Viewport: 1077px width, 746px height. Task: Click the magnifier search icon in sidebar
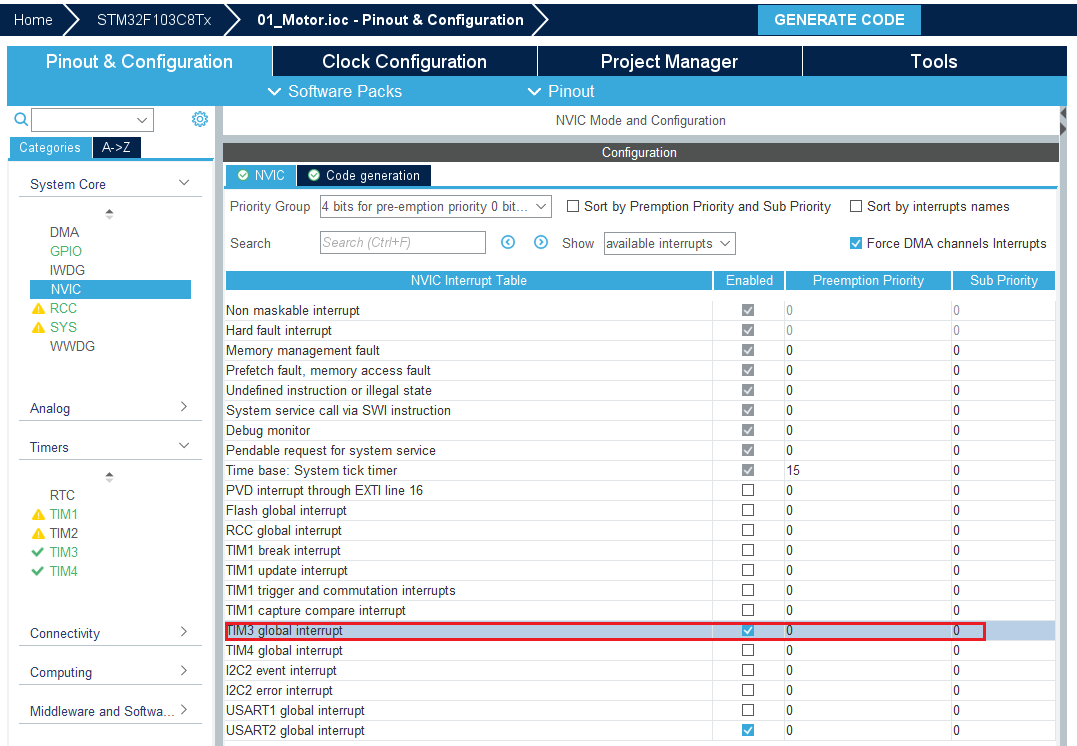pos(21,120)
